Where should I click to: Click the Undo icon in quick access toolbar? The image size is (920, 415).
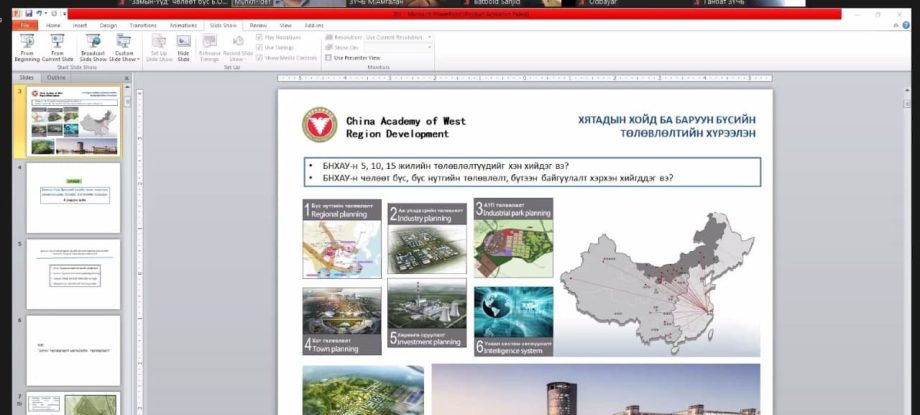click(x=36, y=14)
